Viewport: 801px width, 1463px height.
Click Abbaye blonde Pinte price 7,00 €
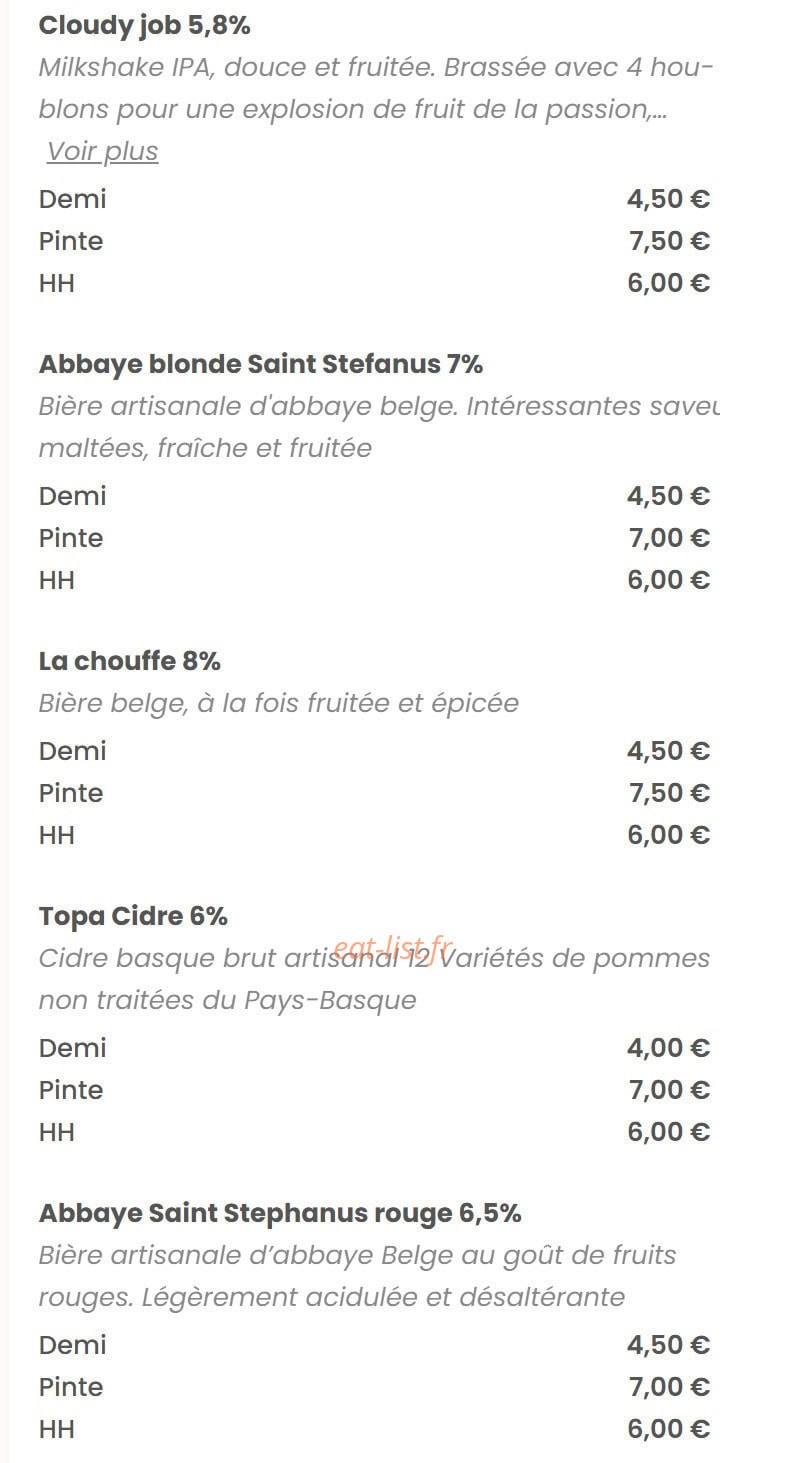point(668,538)
